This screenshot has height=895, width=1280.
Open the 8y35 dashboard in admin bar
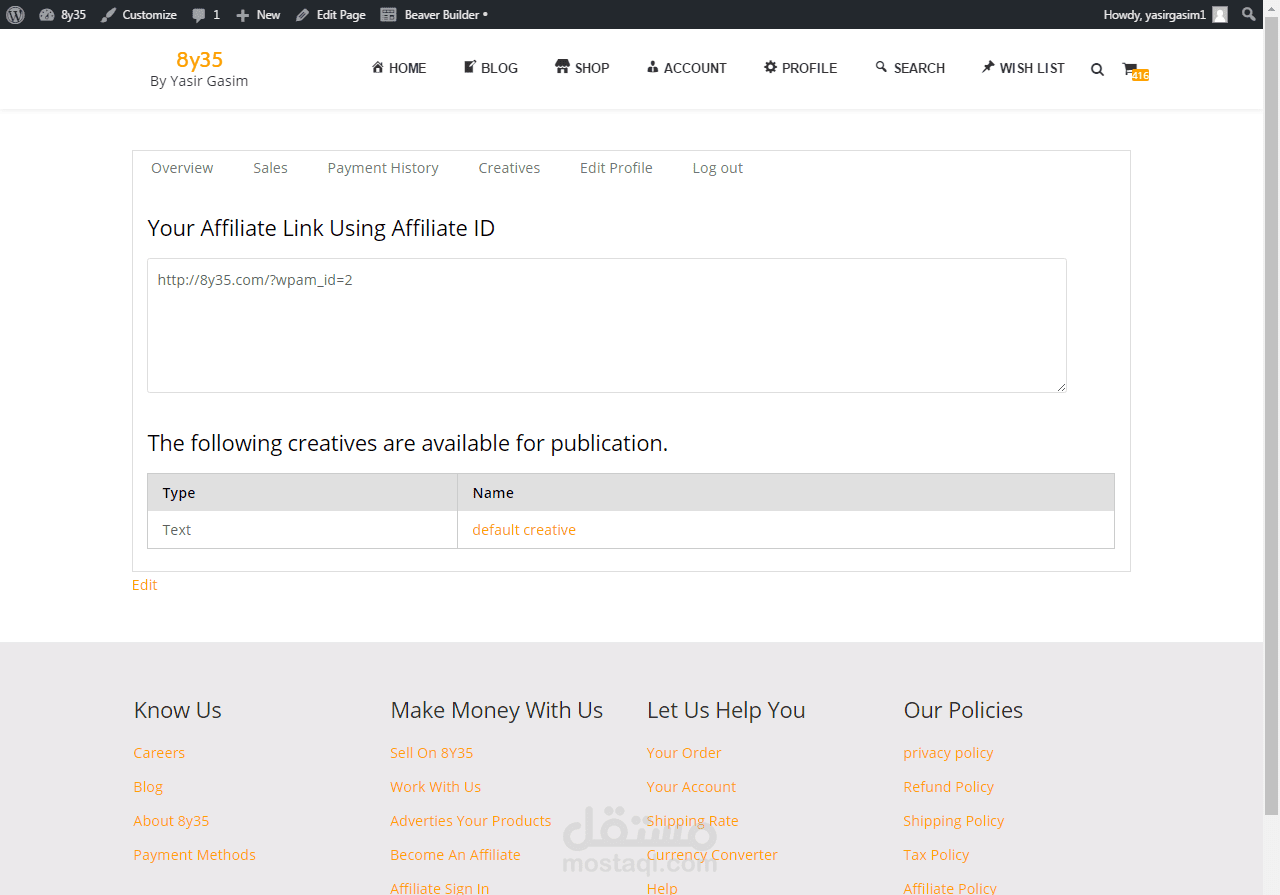click(x=62, y=14)
